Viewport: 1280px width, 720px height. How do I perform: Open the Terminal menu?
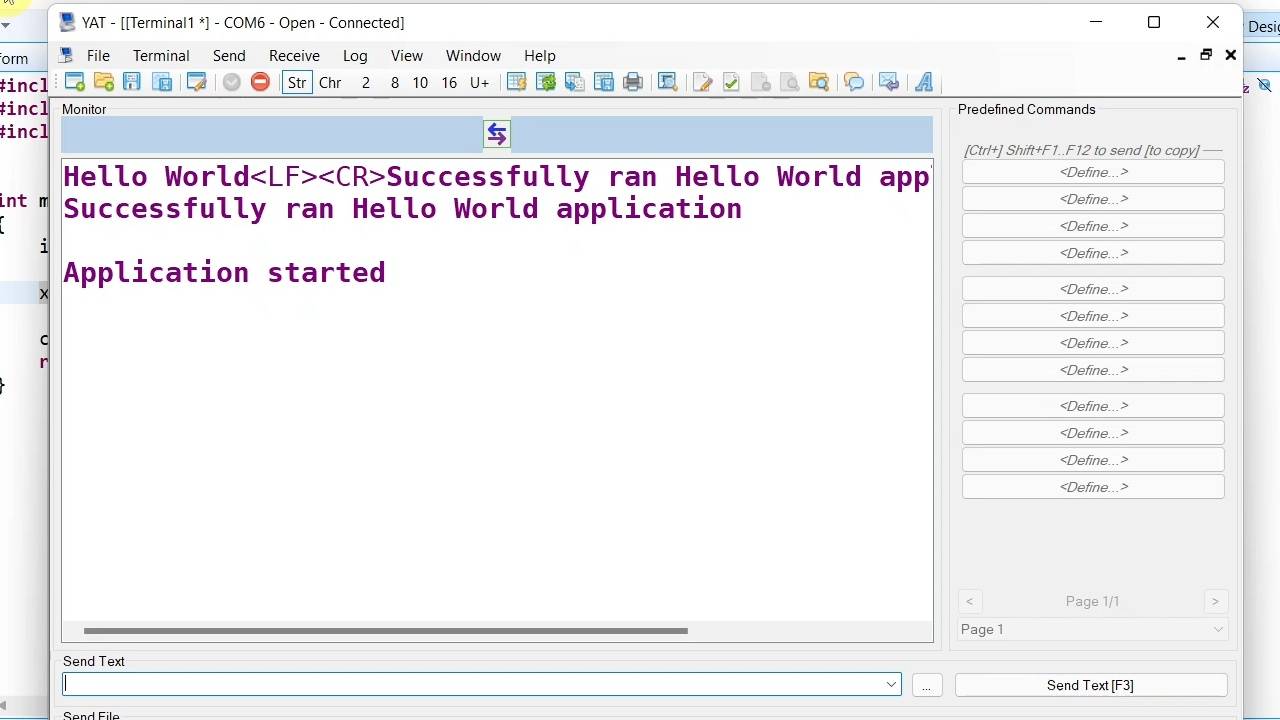pos(161,56)
